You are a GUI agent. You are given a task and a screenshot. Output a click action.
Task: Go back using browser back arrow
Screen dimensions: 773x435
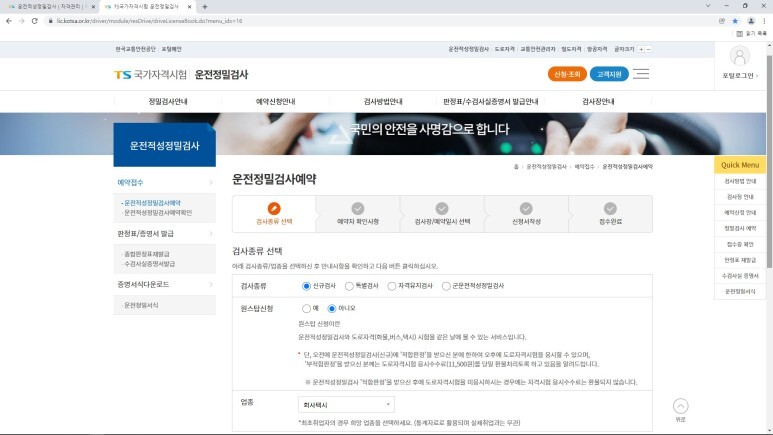pos(8,21)
